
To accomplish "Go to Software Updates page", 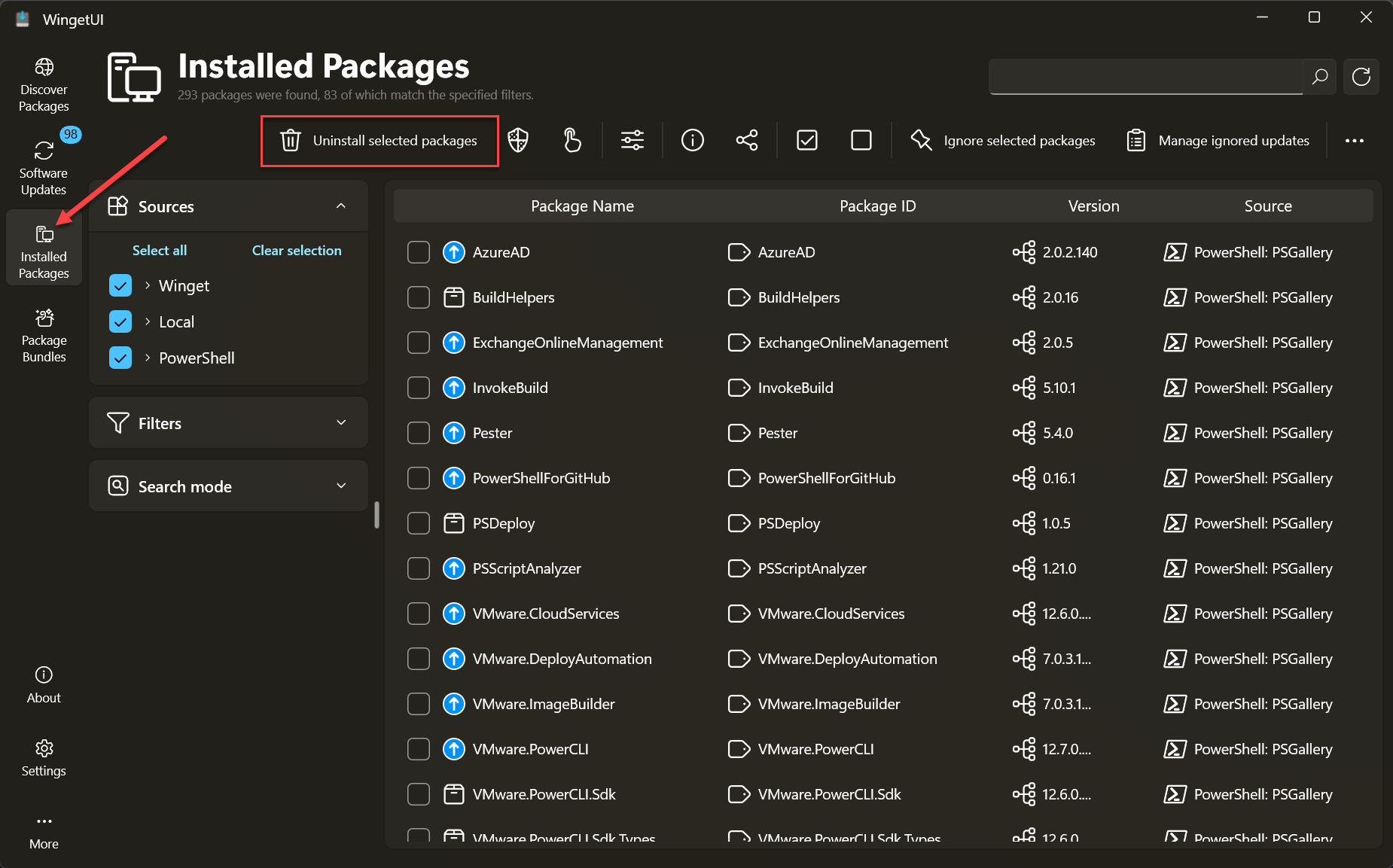I will [44, 167].
